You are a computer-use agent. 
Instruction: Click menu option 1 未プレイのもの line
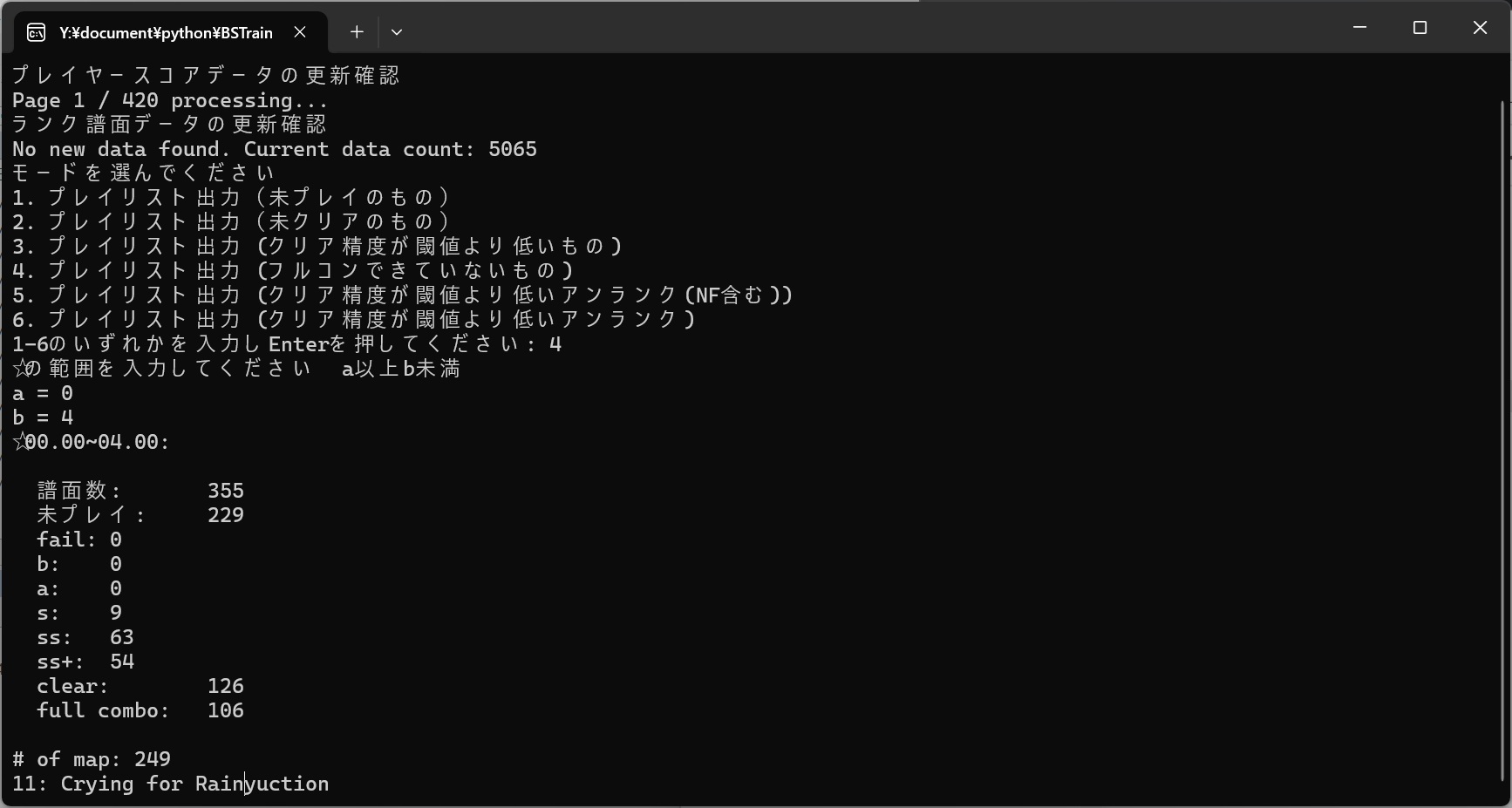[x=232, y=198]
